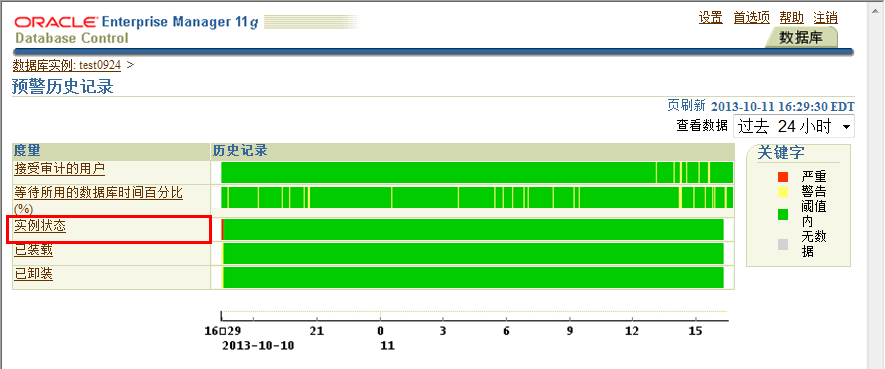The width and height of the screenshot is (885, 369).
Task: Go to 数据库实例: test0924 breadcrumb
Action: pyautogui.click(x=67, y=65)
